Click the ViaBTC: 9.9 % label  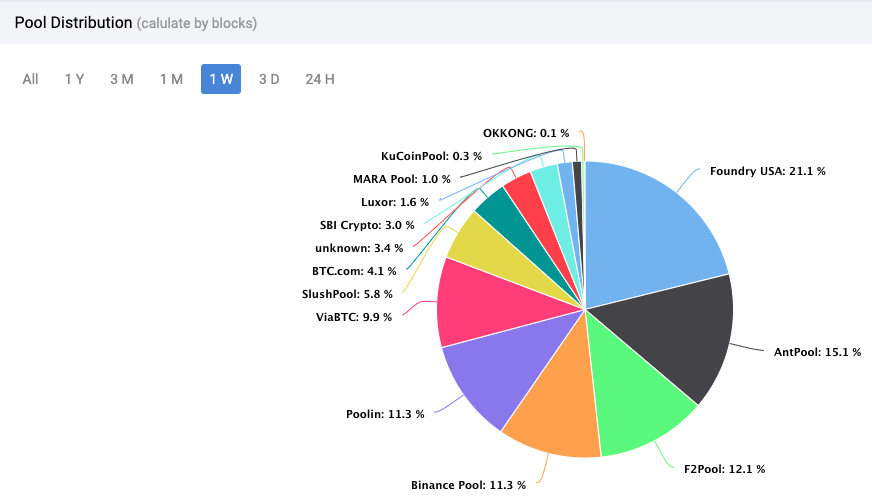354,317
